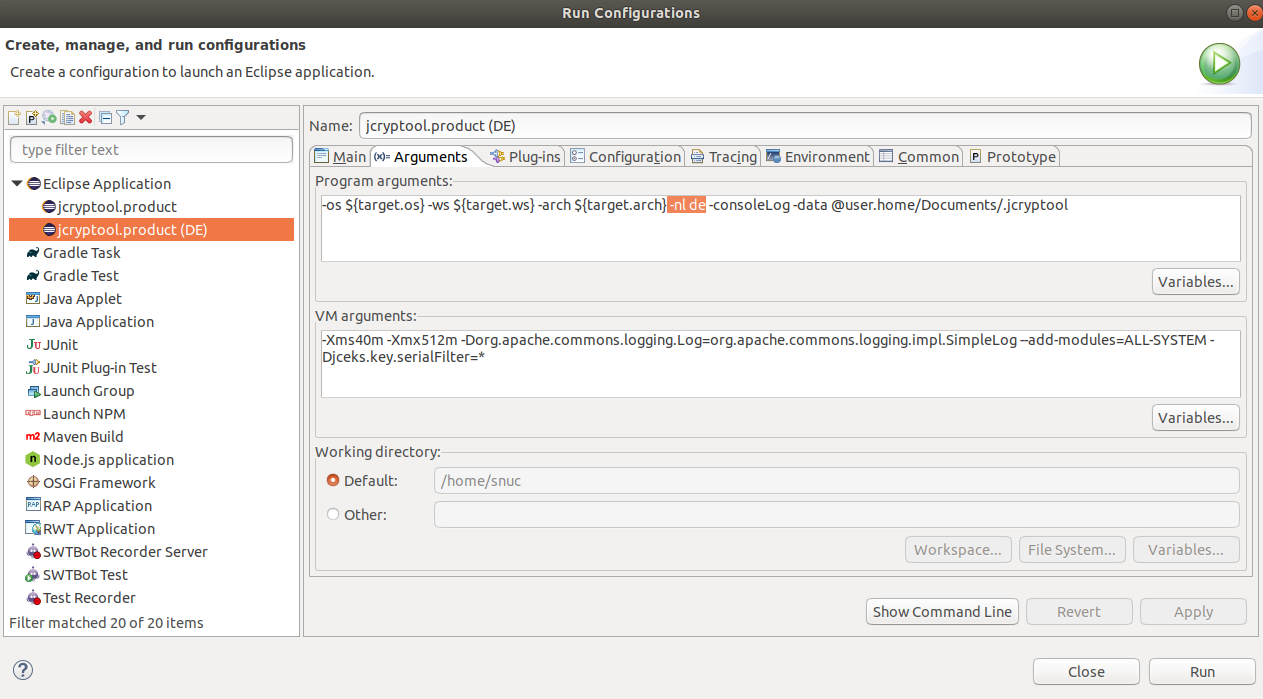Select the jcryptool.product (DE) configuration
Screen dimensions: 1263x699
(x=152, y=230)
